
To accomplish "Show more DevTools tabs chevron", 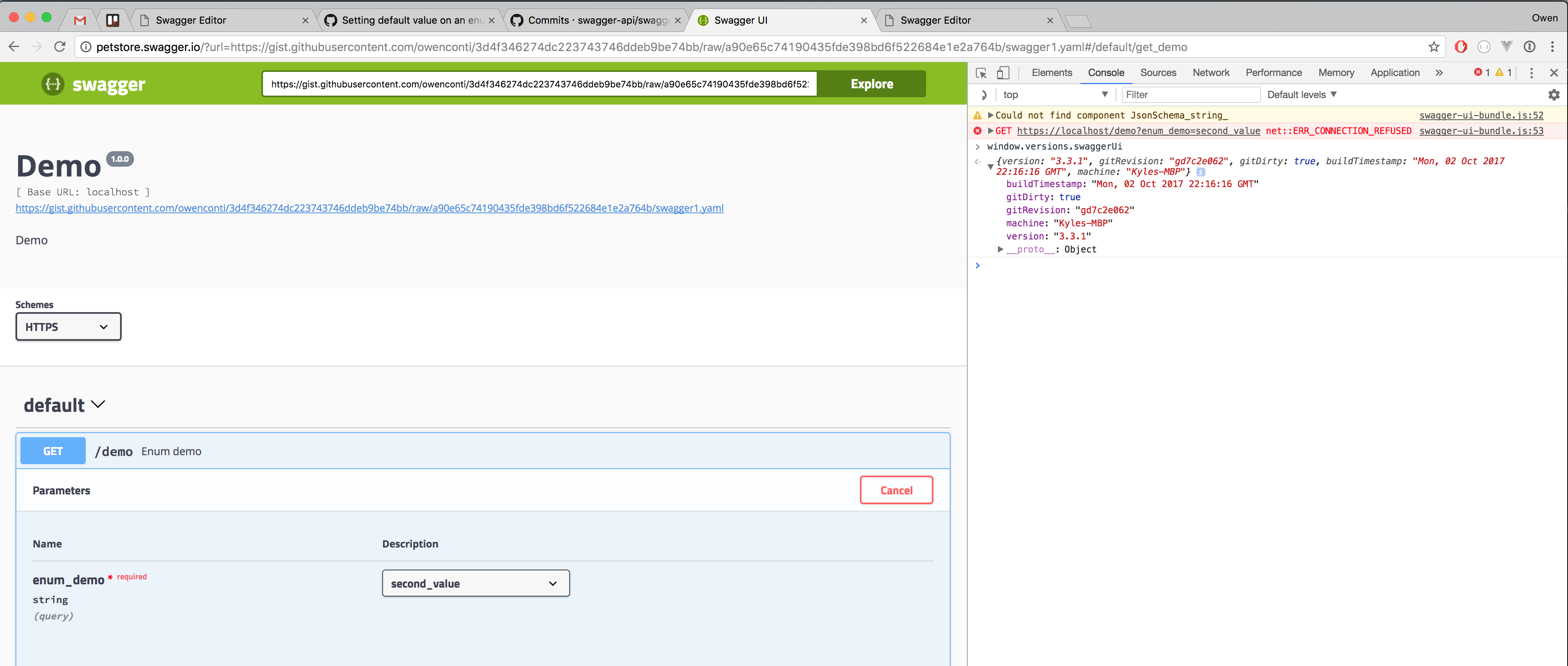I will (x=1439, y=73).
